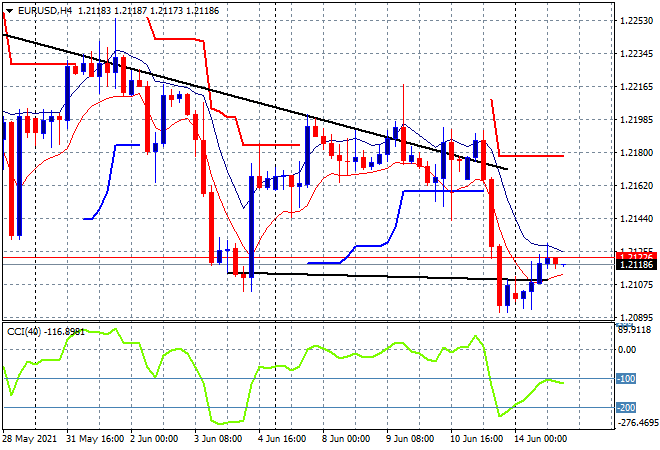Click the 0.00 CCI scale label
660x450 pixels.
point(627,349)
